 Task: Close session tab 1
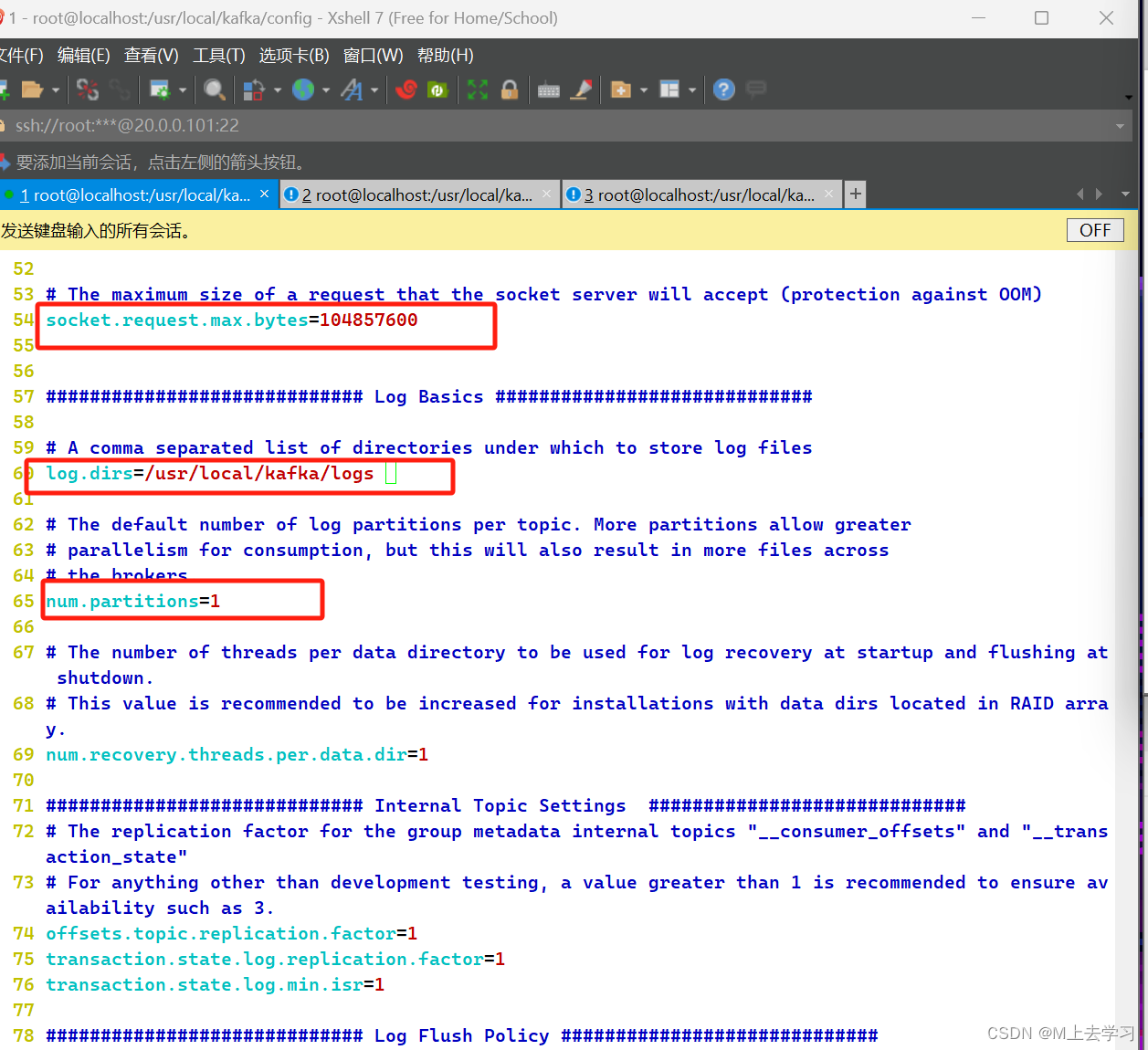(264, 194)
